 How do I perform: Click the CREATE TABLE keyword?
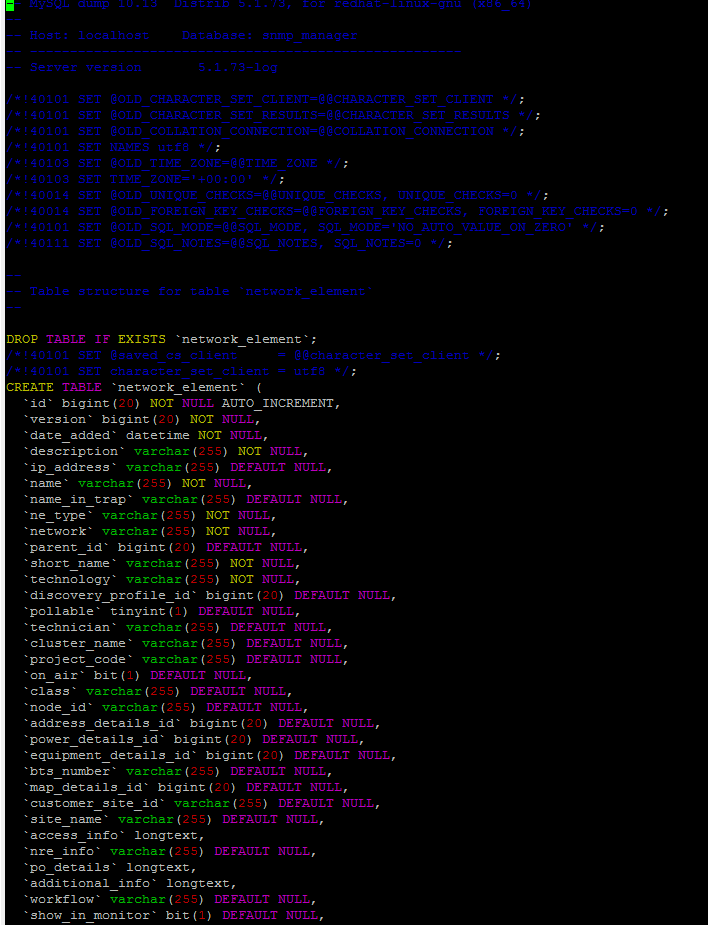coord(54,387)
